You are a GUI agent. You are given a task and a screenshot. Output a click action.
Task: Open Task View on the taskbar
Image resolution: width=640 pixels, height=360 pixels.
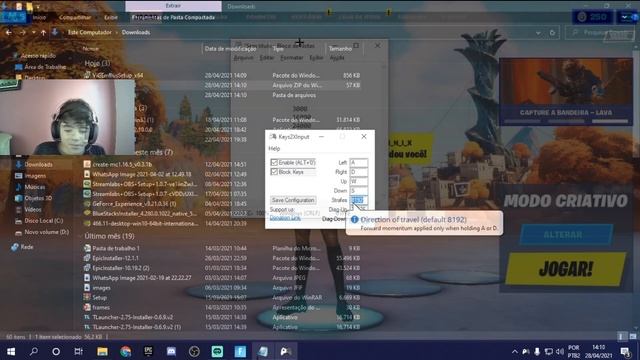pos(78,351)
